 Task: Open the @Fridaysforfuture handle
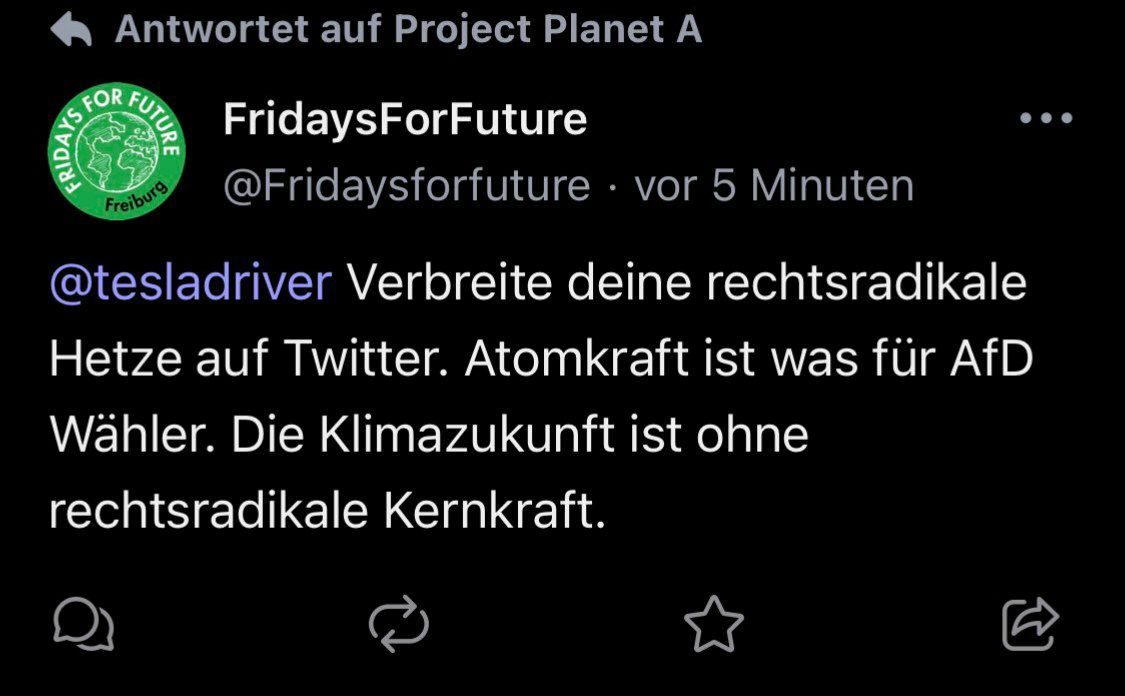pyautogui.click(x=406, y=186)
